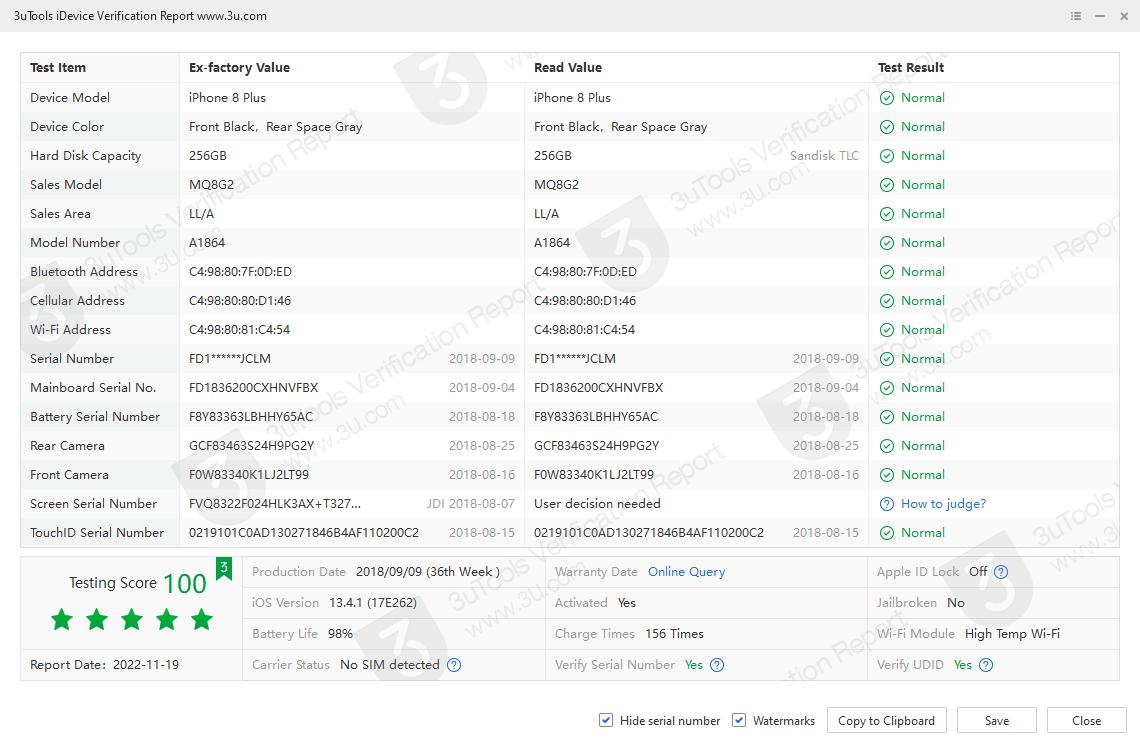Click the Testing Score 100 value
This screenshot has width=1140, height=749.
click(185, 583)
